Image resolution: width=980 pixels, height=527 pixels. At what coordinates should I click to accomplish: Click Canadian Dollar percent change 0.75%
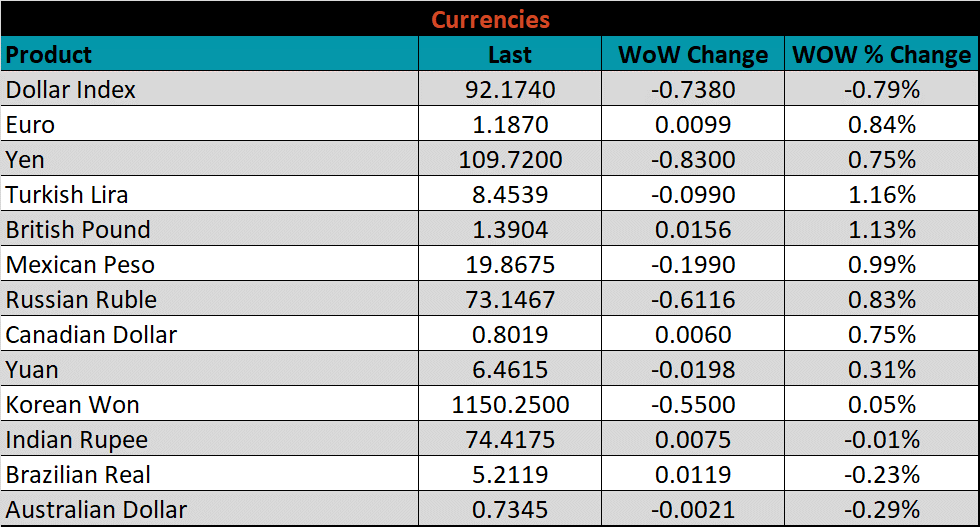coord(881,335)
